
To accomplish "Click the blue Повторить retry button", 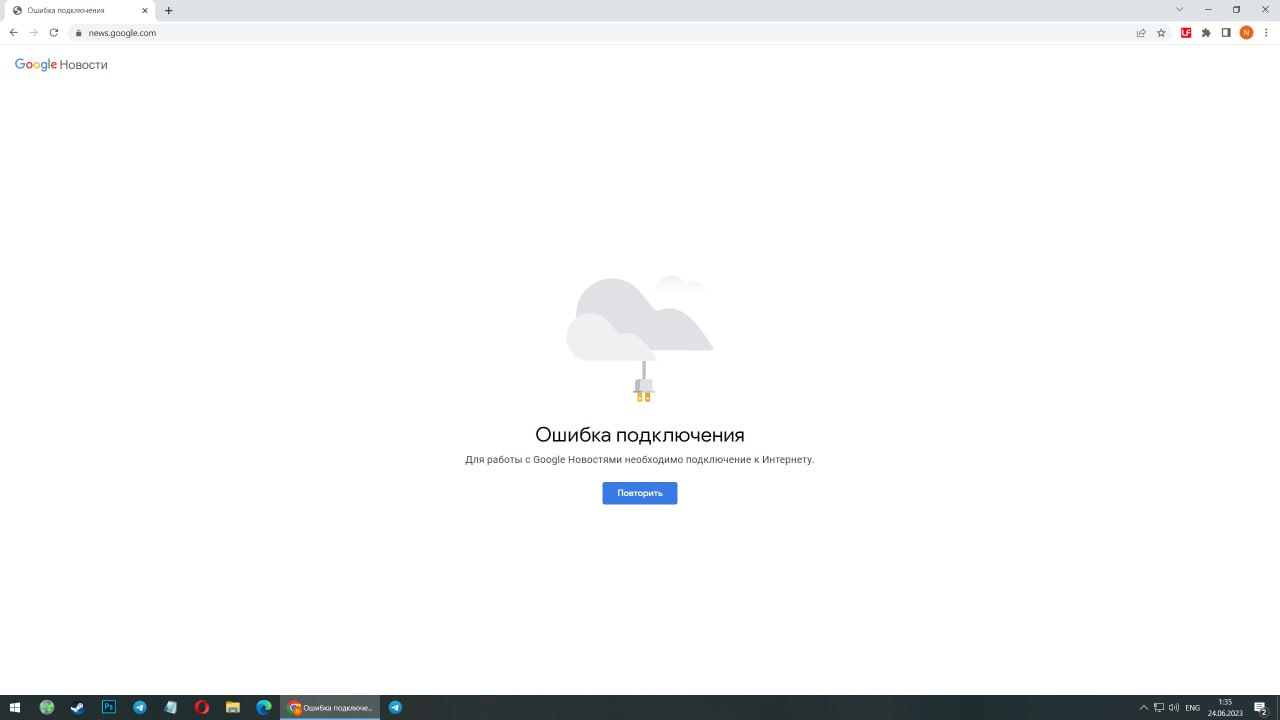I will (640, 493).
